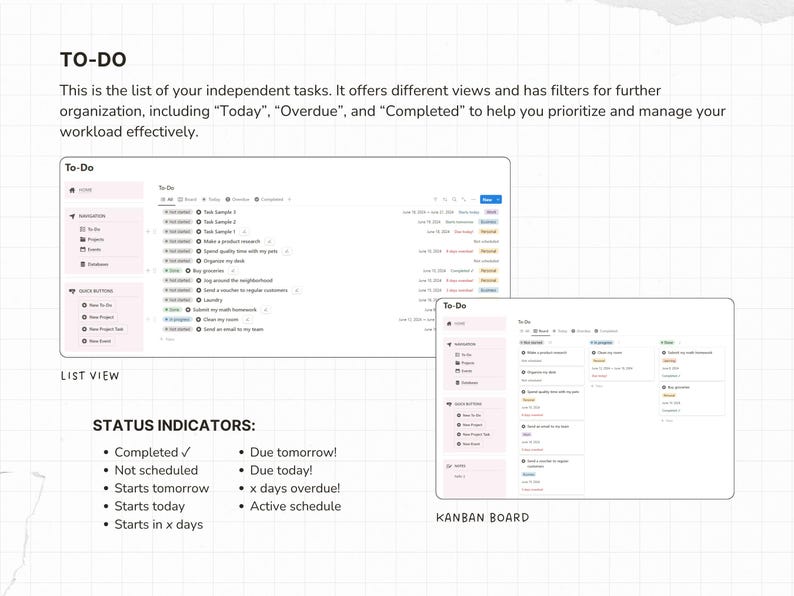Switch to the Today tab in list view

pyautogui.click(x=211, y=200)
